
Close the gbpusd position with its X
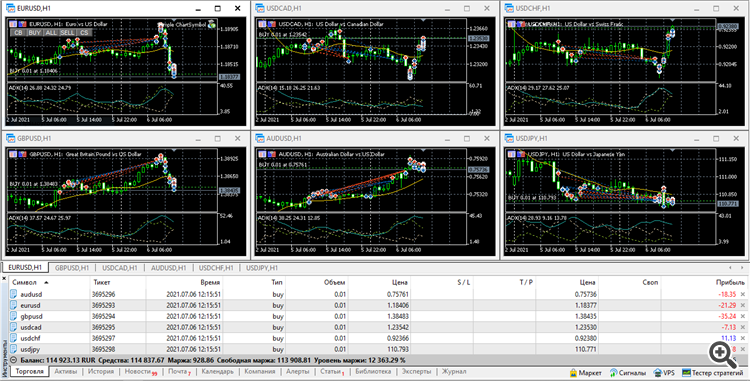point(743,316)
